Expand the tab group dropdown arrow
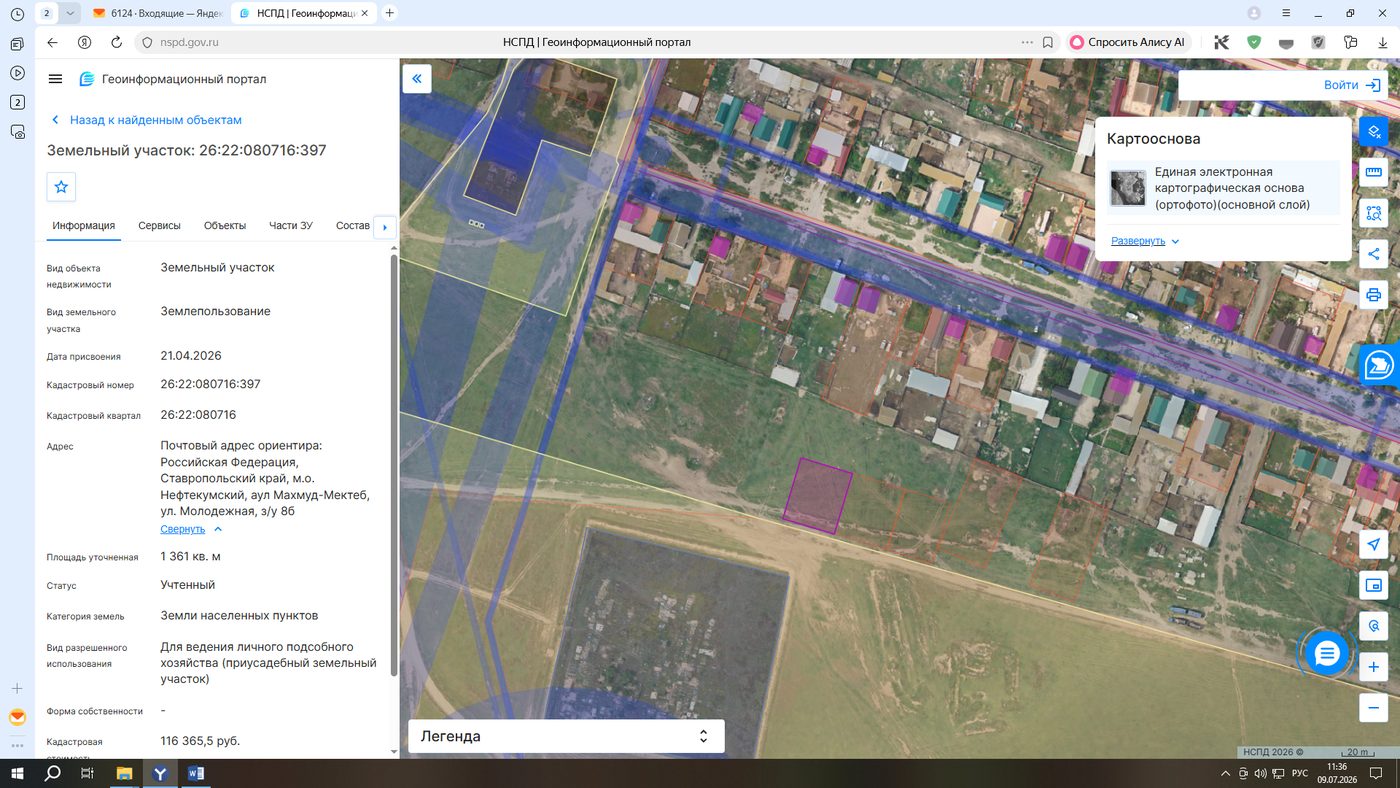Image resolution: width=1400 pixels, height=788 pixels. pyautogui.click(x=70, y=13)
